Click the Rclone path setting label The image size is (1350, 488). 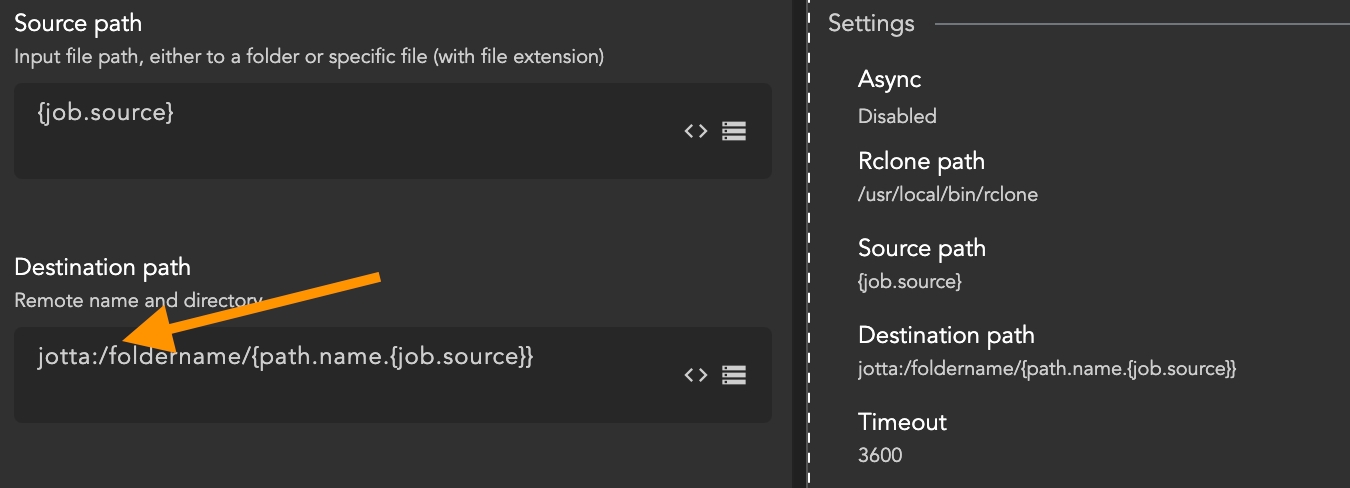pyautogui.click(x=921, y=161)
